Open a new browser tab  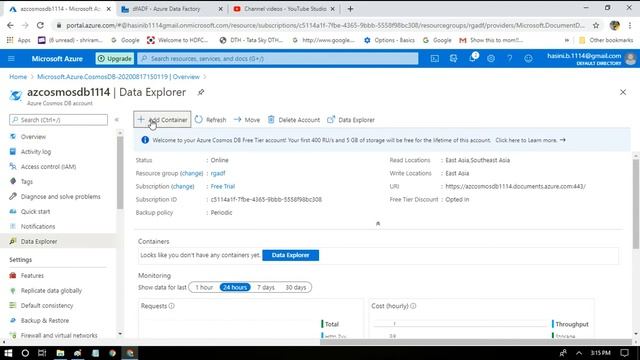[350, 9]
